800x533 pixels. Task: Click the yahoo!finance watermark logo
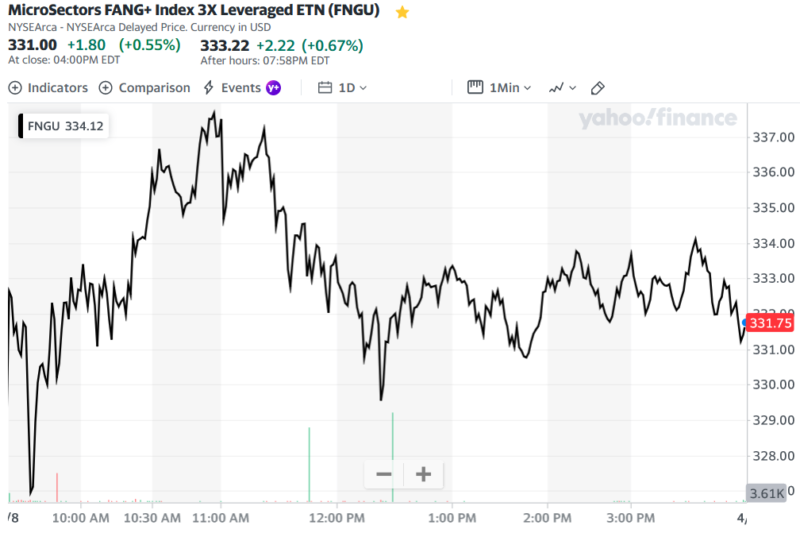657,119
